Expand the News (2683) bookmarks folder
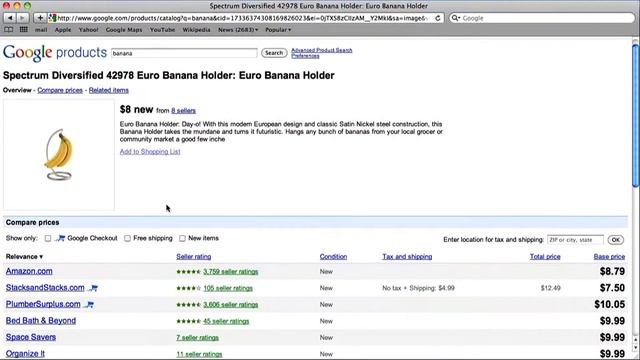640x360 pixels. (238, 30)
